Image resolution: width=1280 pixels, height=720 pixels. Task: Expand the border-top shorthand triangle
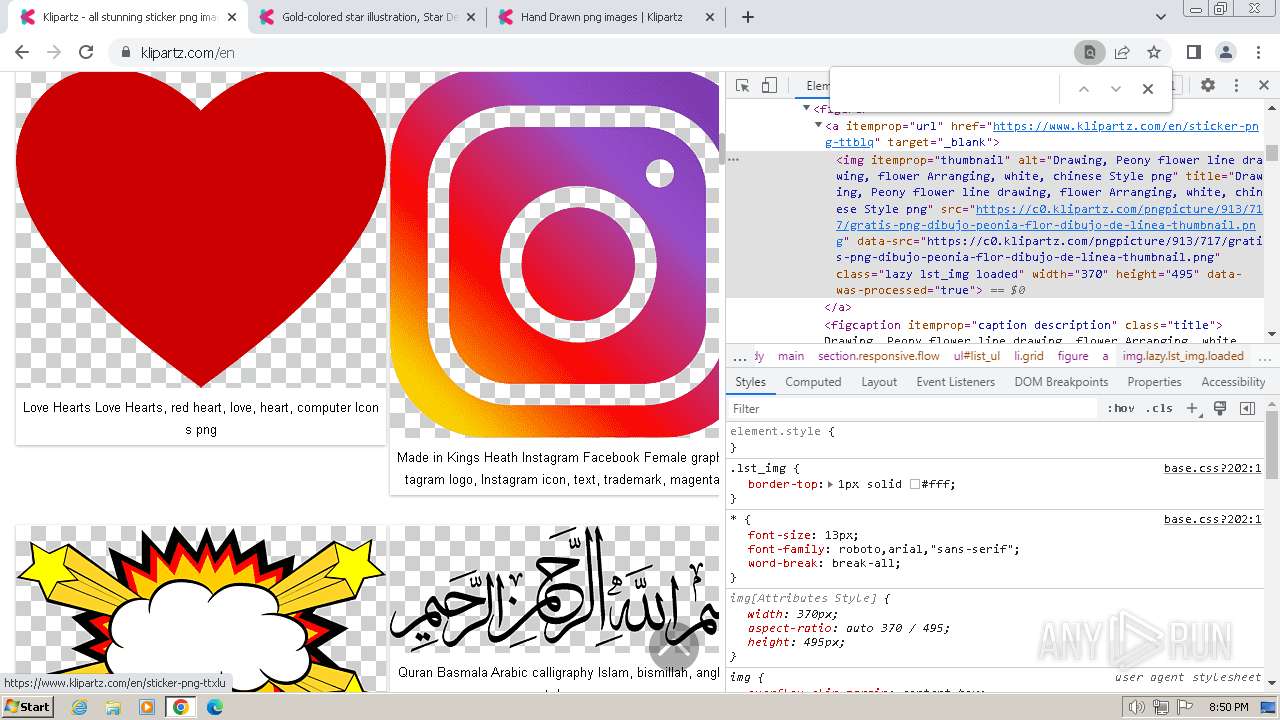click(830, 484)
